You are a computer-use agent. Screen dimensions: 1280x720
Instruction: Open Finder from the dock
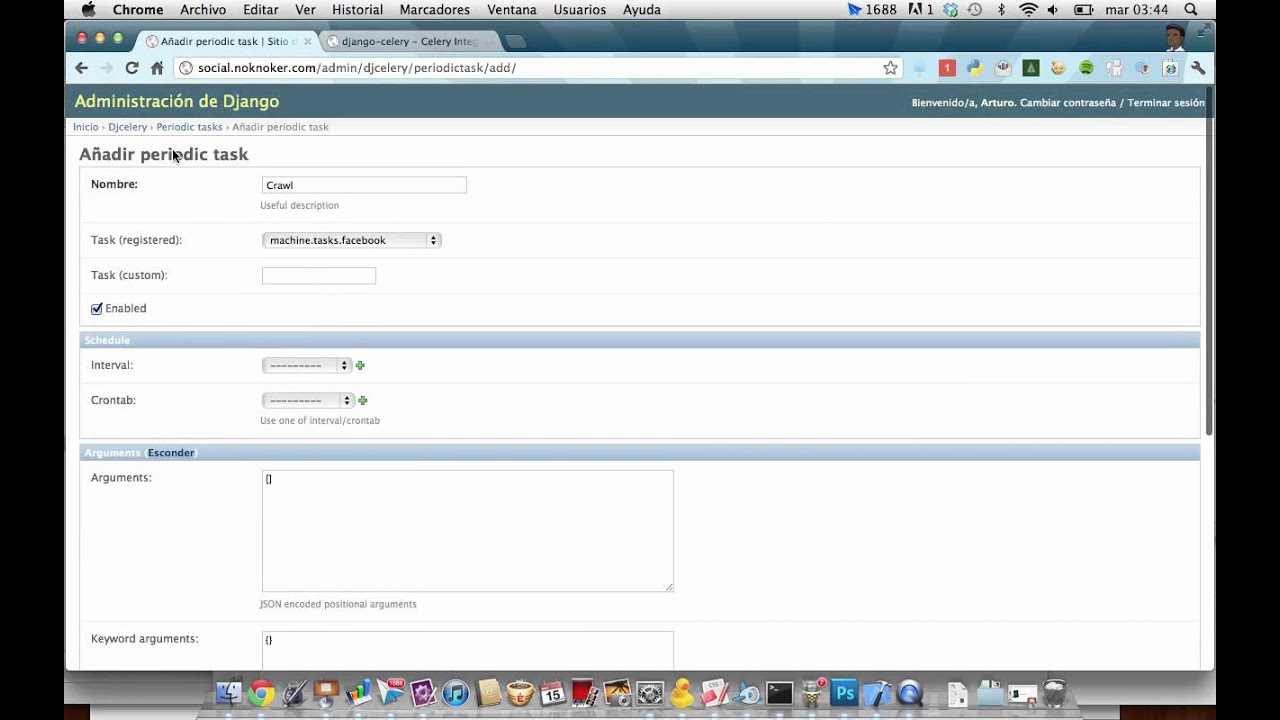[x=229, y=693]
